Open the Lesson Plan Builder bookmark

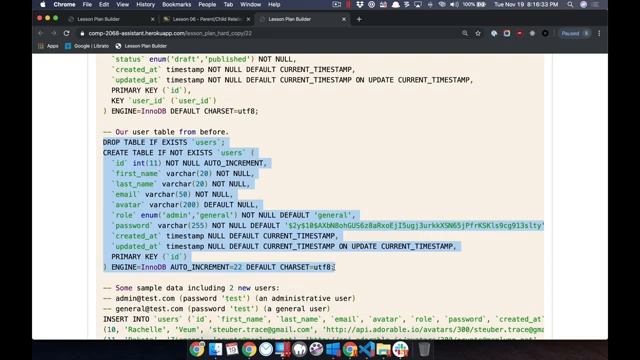pos(141,46)
